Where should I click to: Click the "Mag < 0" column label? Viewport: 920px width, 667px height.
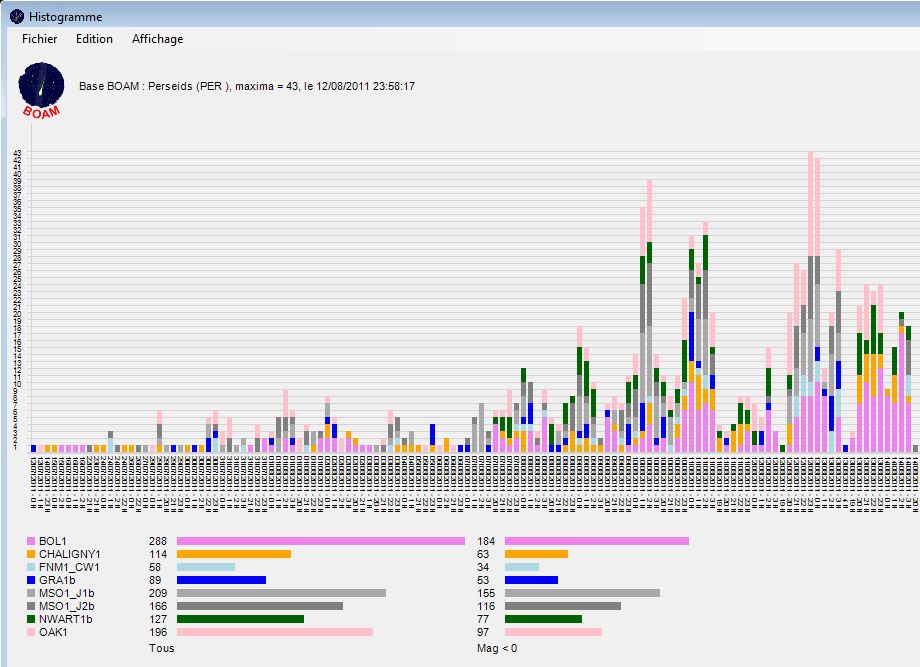(x=499, y=649)
